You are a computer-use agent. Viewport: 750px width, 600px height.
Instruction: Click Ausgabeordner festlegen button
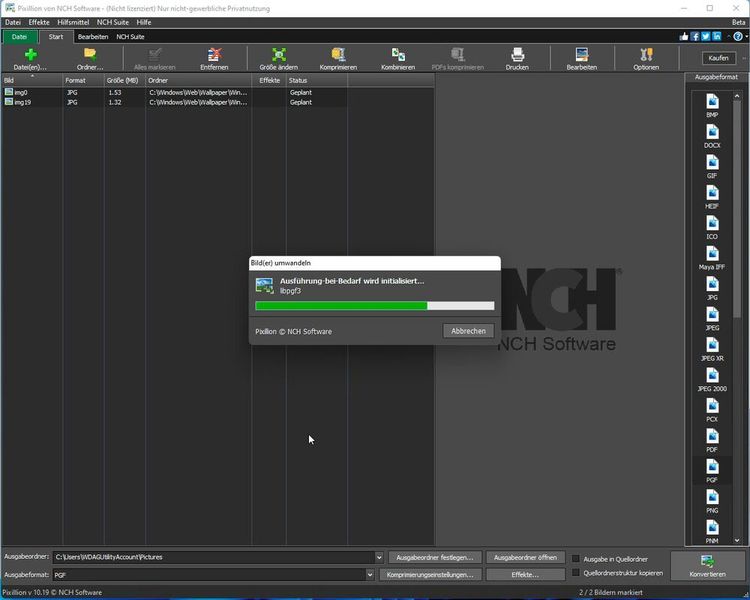click(x=435, y=557)
